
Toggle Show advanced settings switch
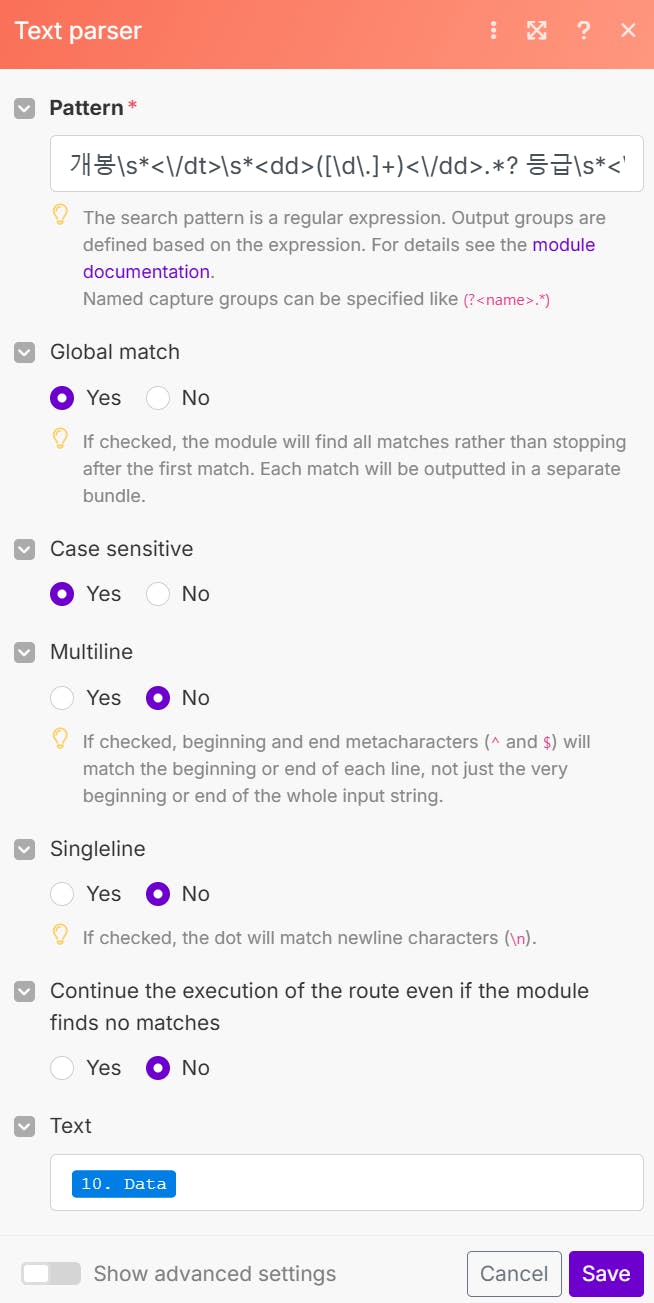(x=51, y=1273)
